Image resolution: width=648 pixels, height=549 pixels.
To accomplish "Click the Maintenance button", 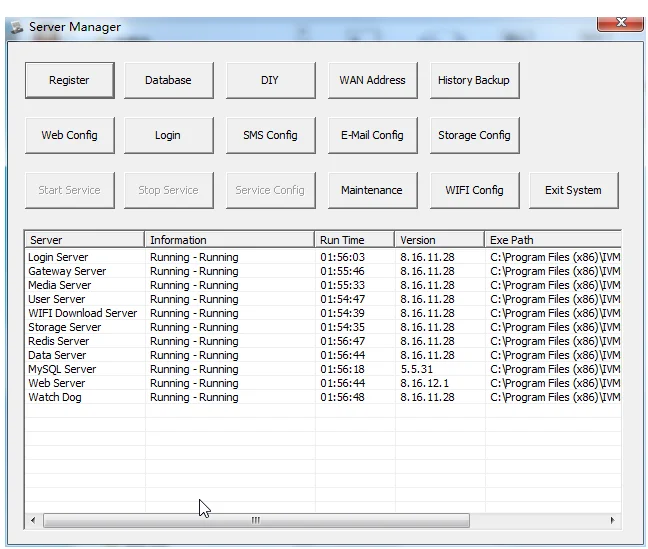I will coord(372,190).
